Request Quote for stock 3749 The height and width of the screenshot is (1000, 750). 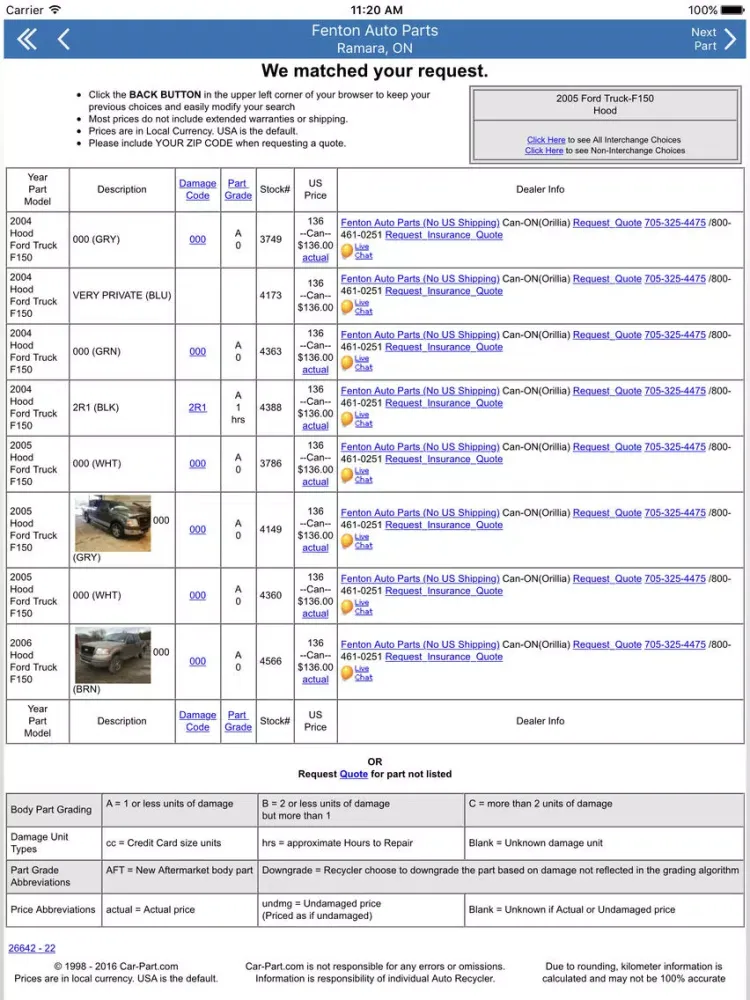click(x=607, y=223)
